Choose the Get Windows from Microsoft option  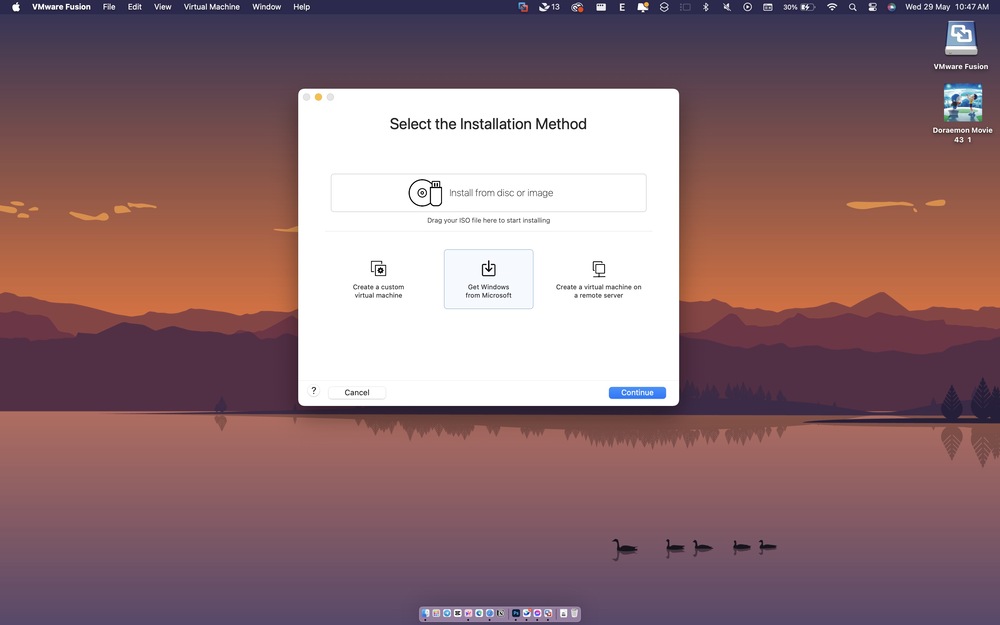coord(488,278)
